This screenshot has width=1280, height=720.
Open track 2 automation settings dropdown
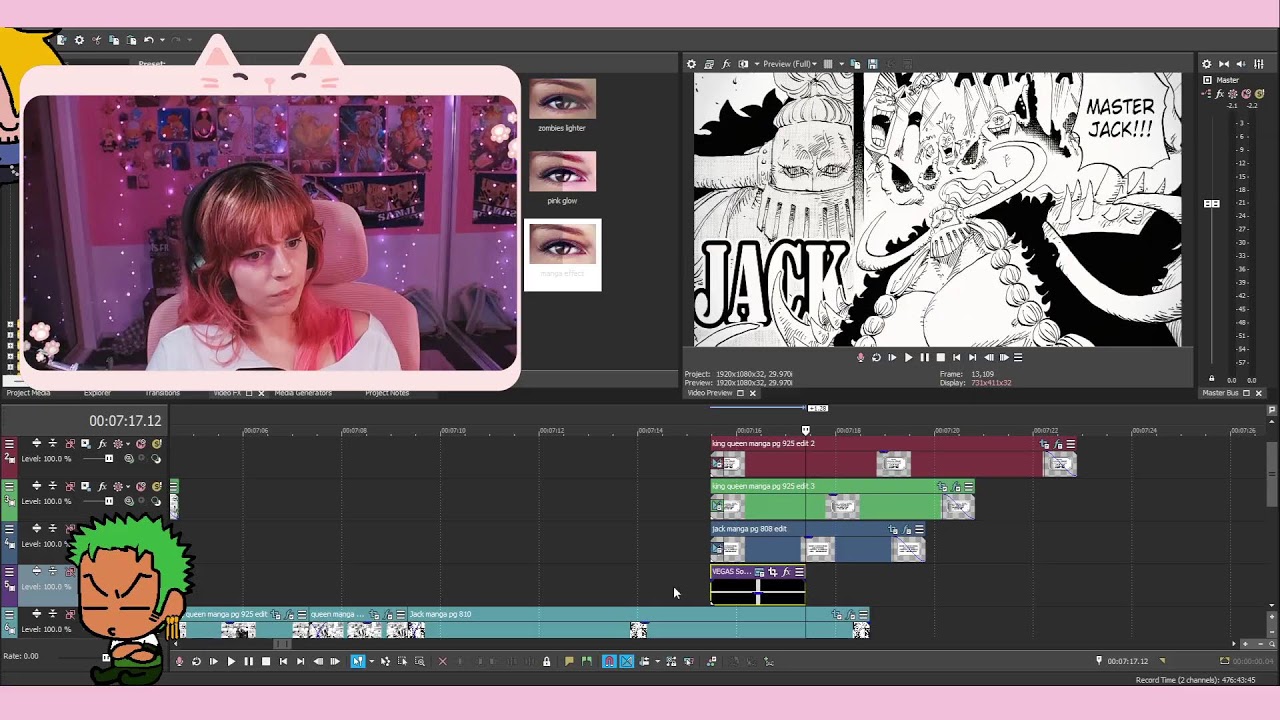pyautogui.click(x=128, y=444)
